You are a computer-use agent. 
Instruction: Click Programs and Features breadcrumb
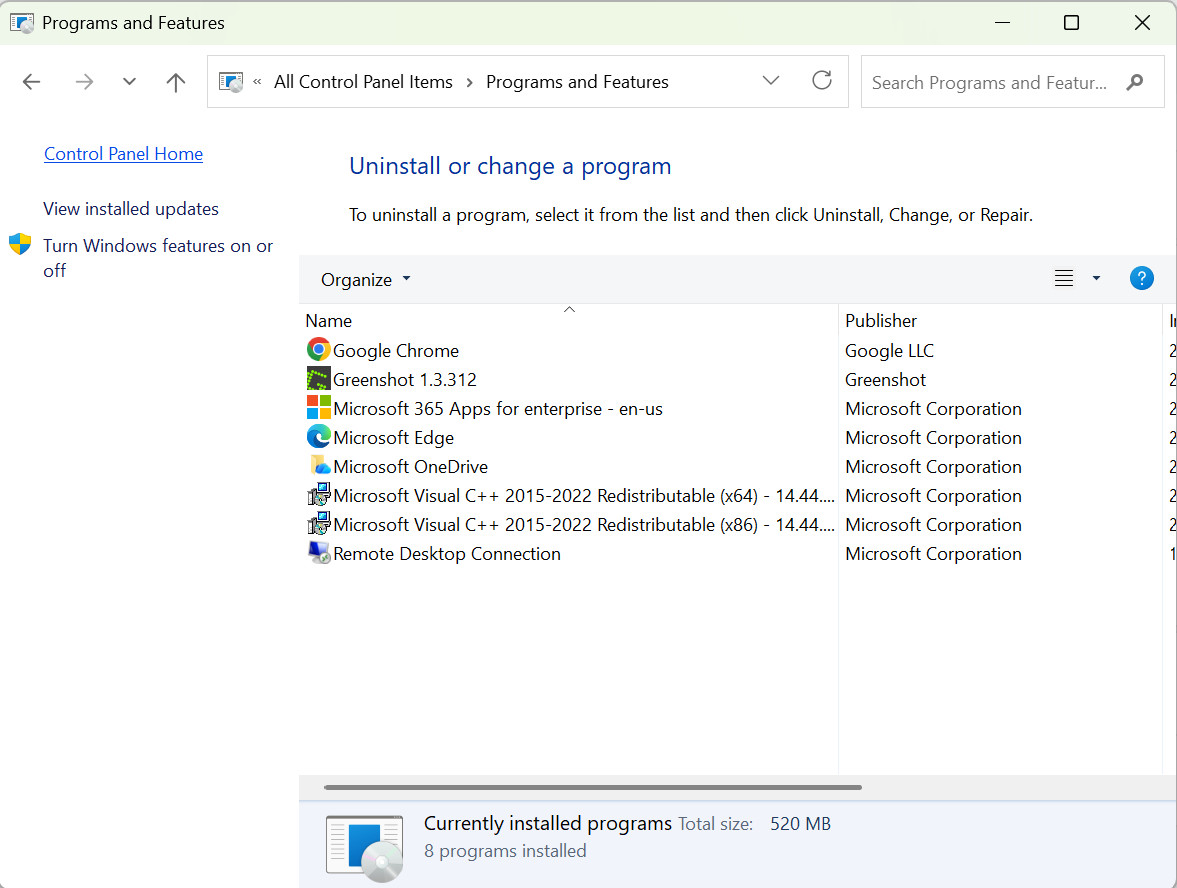[x=577, y=82]
